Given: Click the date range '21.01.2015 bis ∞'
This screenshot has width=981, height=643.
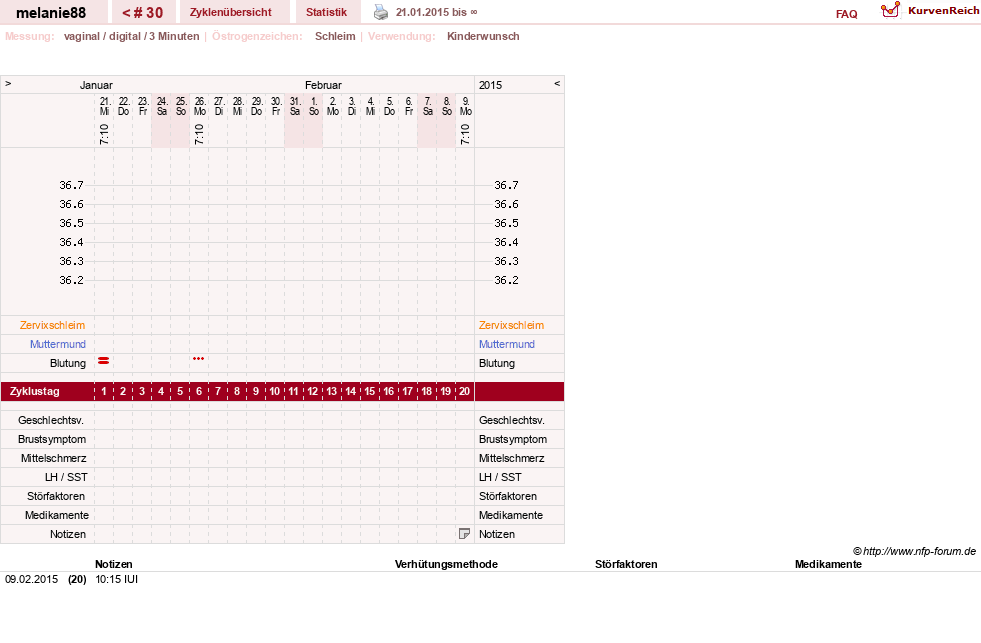Looking at the screenshot, I should (x=436, y=13).
